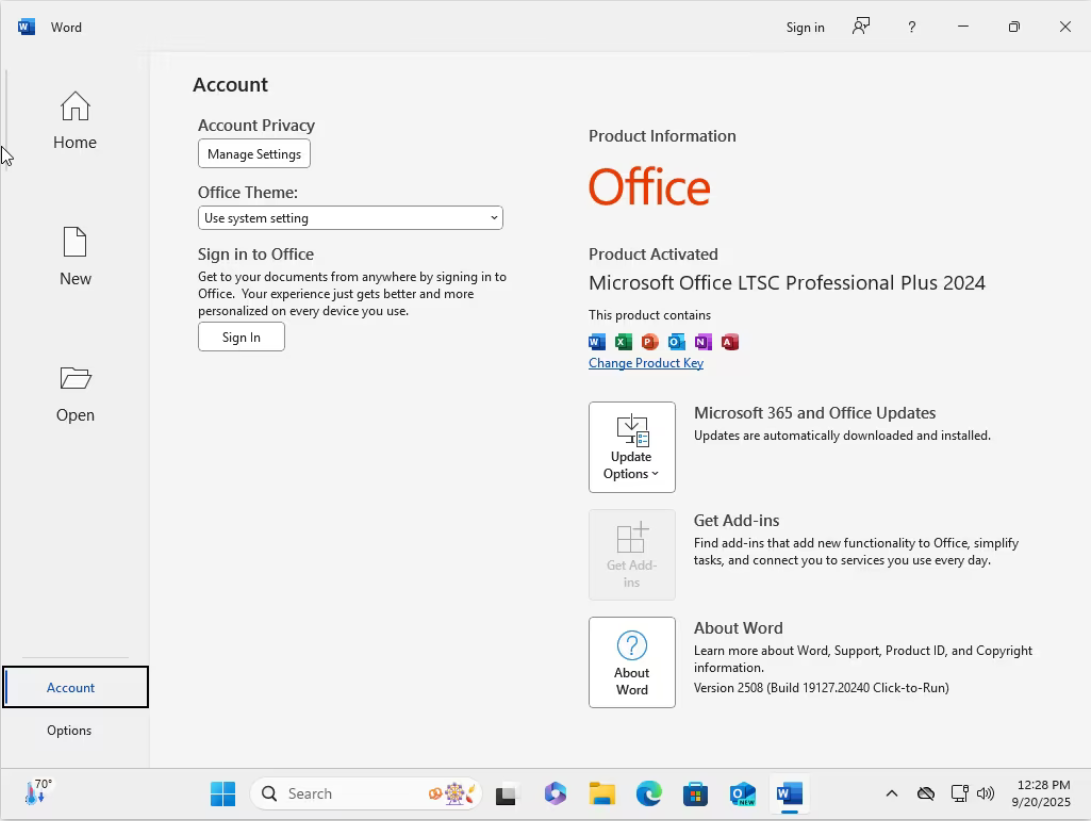Open the clock and date 12:28 PM
Viewport: 1091px width, 821px height.
tap(1042, 793)
